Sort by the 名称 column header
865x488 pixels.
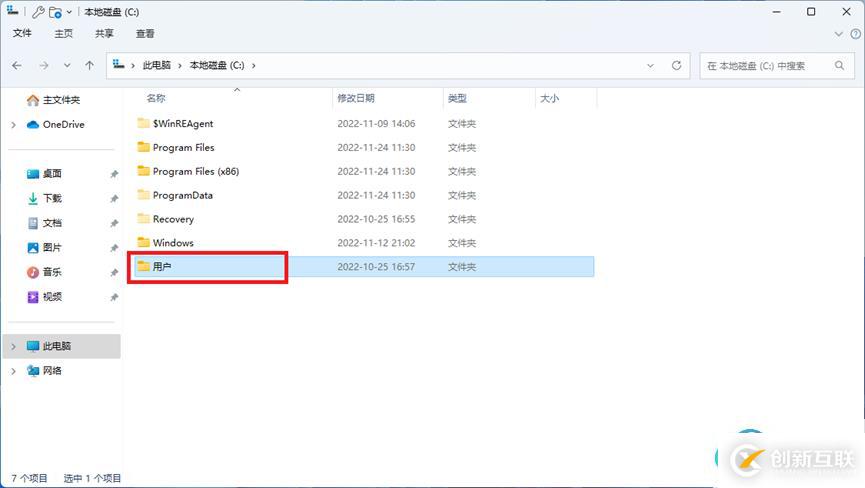pos(156,98)
